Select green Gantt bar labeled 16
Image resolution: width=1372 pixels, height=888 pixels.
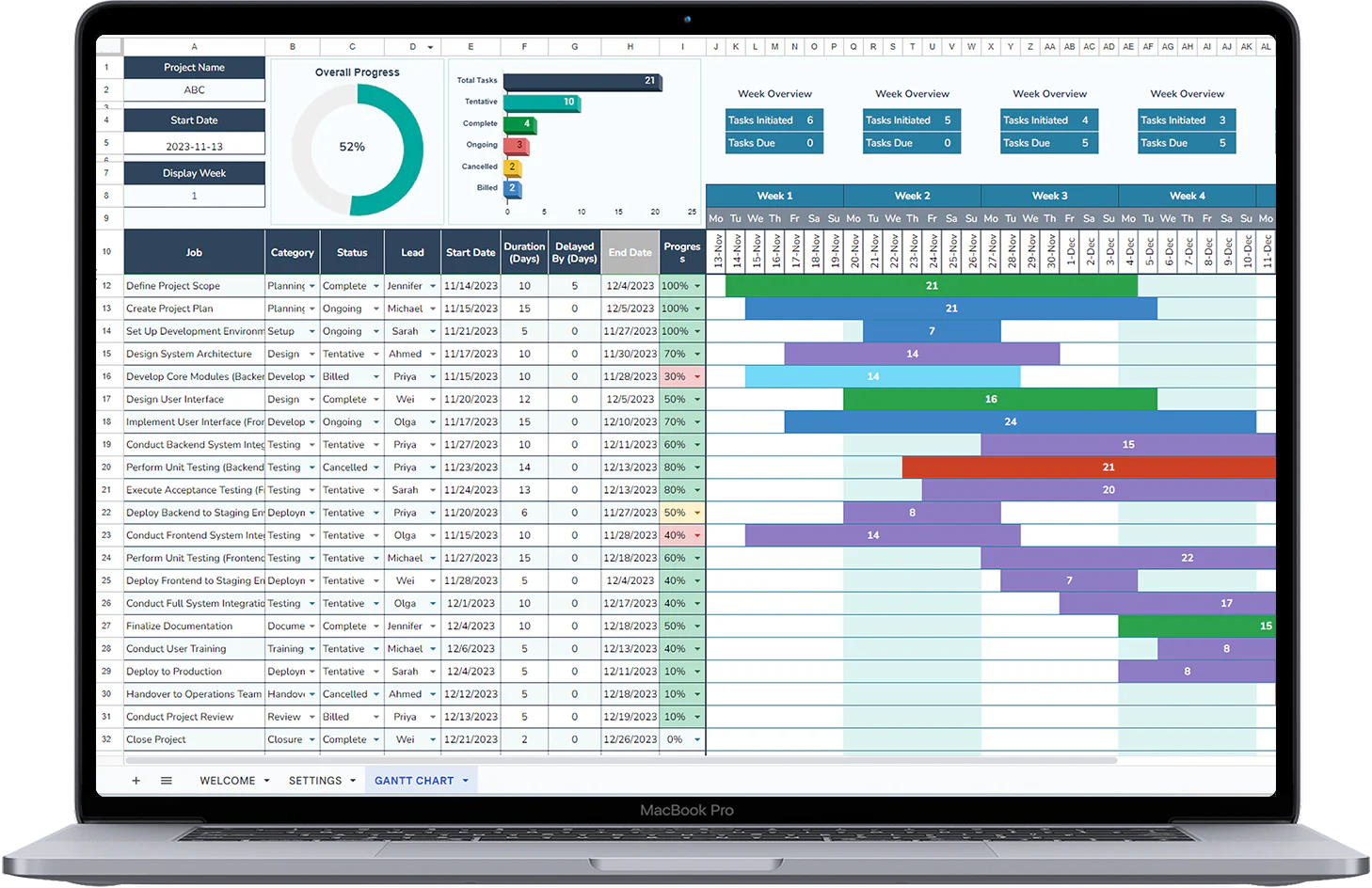tap(1000, 400)
